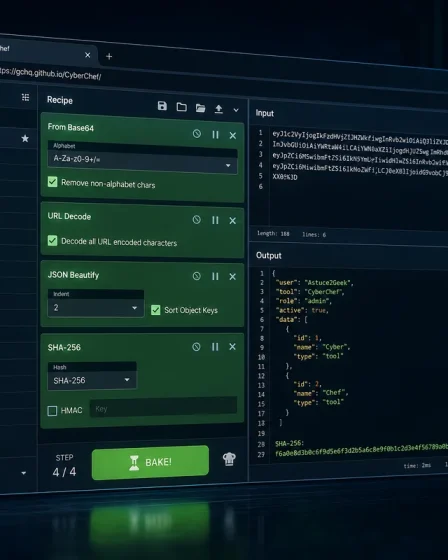Click the open folder icon in the Recipe header
Screen dimensions: 448x560
point(200,108)
